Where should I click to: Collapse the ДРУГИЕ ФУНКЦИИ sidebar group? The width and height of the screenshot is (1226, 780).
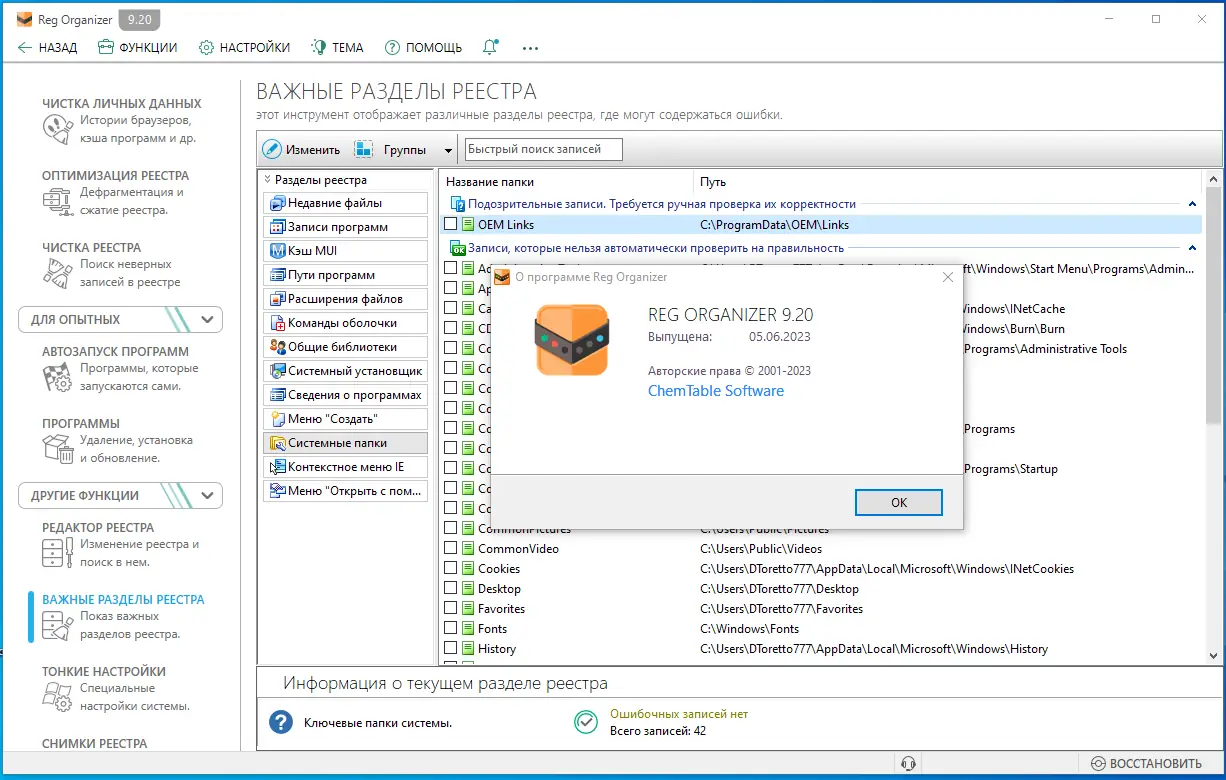click(208, 496)
